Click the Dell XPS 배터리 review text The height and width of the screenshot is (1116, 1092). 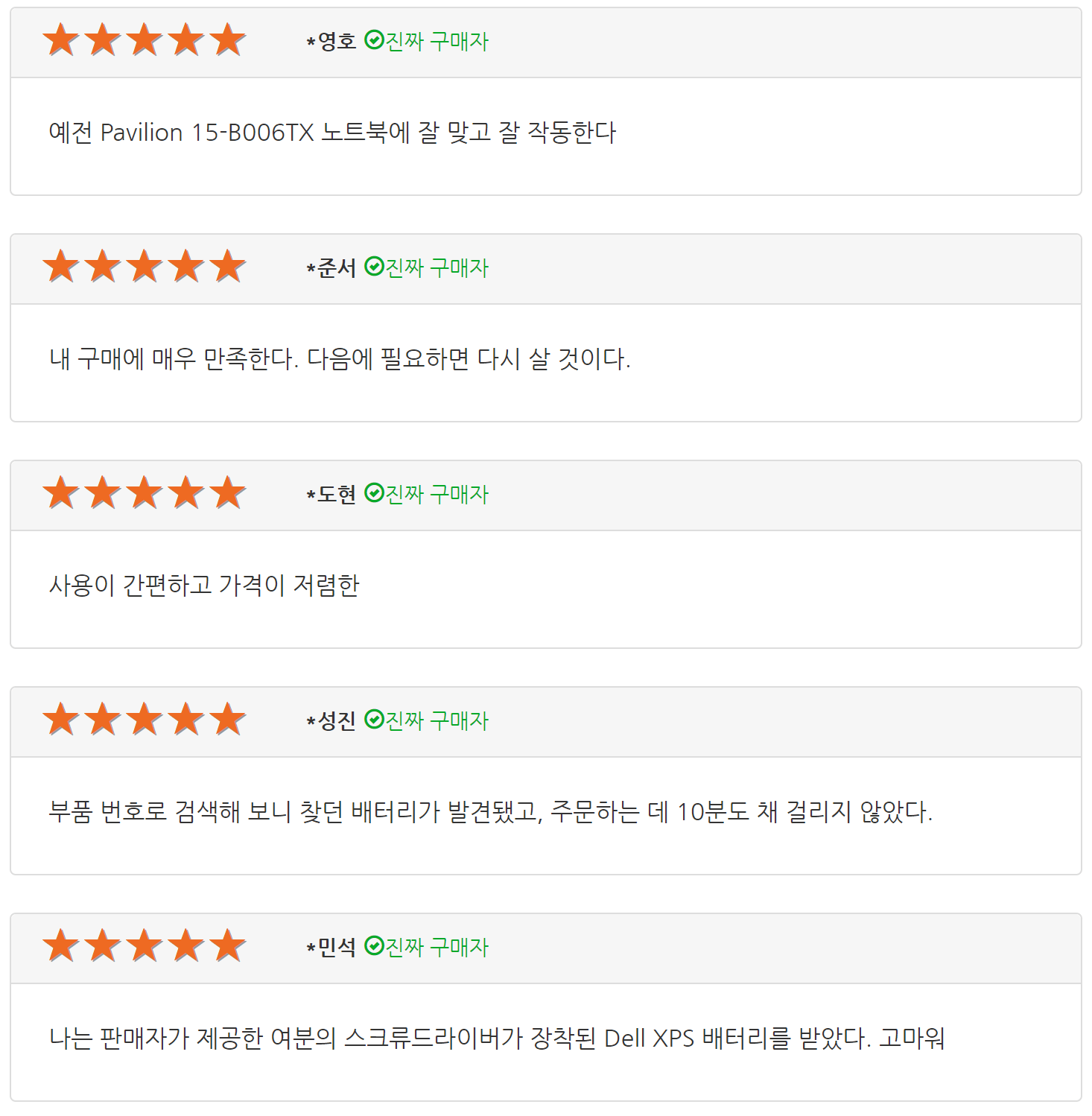tap(497, 1039)
